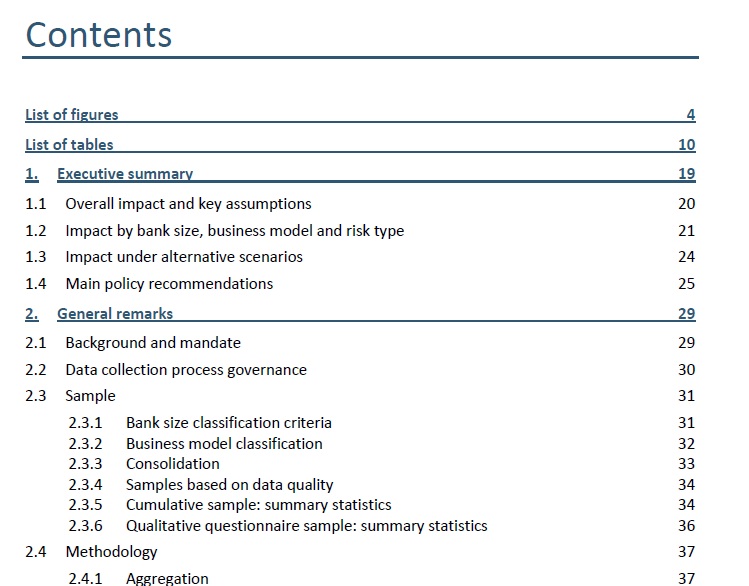Image resolution: width=749 pixels, height=586 pixels.
Task: Go to Qualitative questionnaire sample entry
Action: tap(307, 526)
